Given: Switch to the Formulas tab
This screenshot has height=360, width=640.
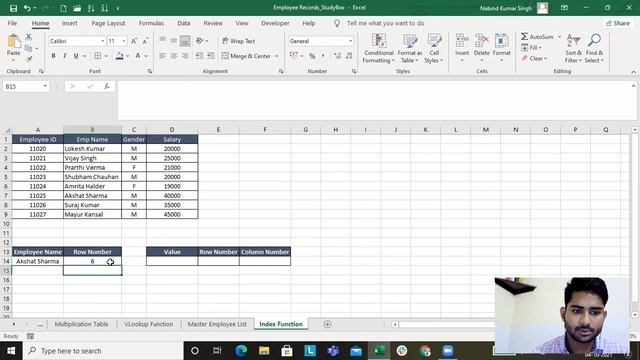Looking at the screenshot, I should coord(151,23).
